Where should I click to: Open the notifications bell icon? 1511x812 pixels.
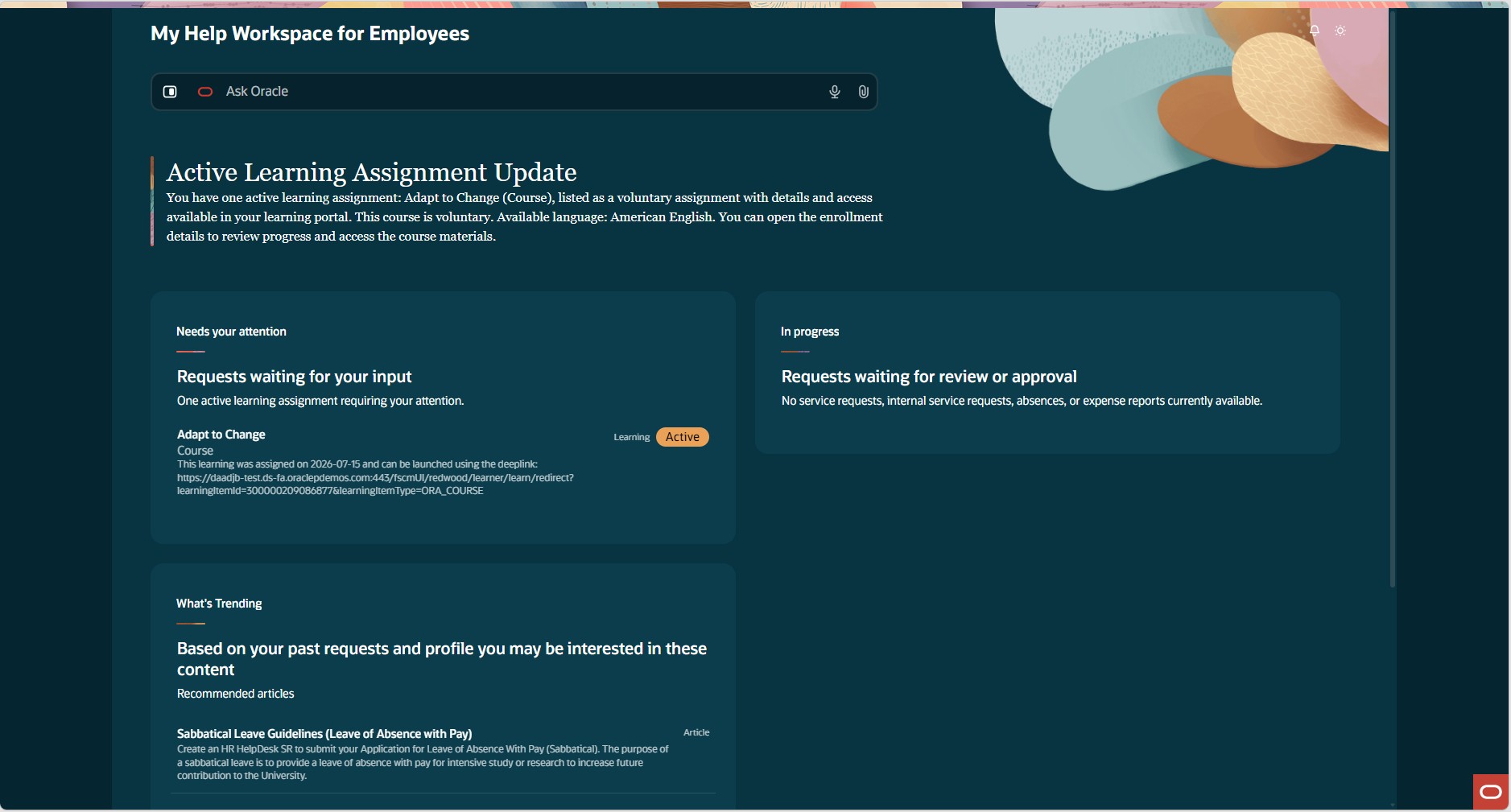point(1315,31)
